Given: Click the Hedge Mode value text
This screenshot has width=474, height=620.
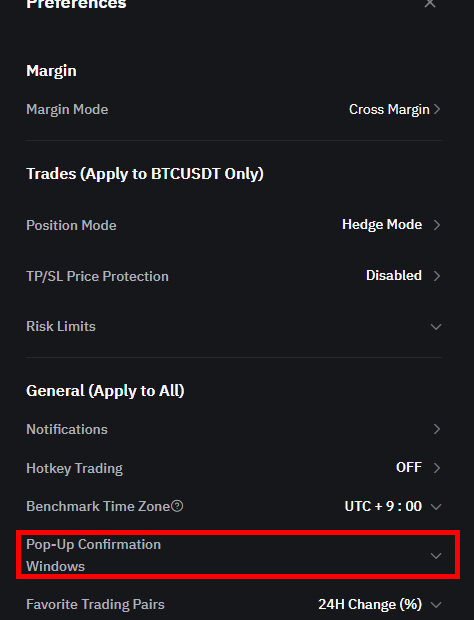Looking at the screenshot, I should (x=382, y=225).
